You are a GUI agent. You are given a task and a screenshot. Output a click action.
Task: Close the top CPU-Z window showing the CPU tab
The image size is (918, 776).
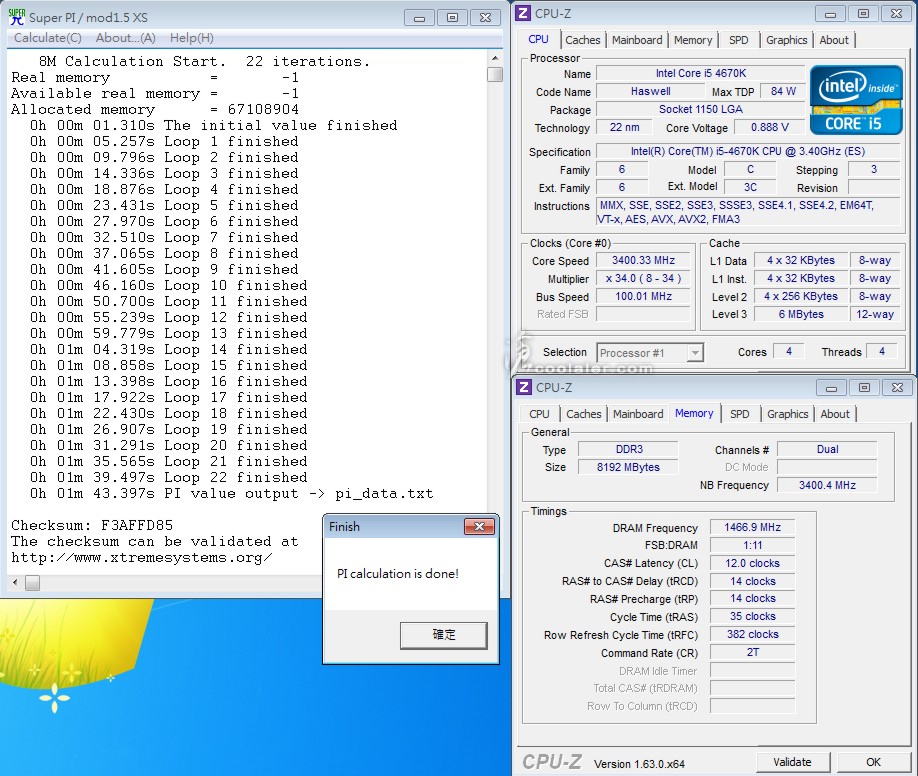coord(896,13)
